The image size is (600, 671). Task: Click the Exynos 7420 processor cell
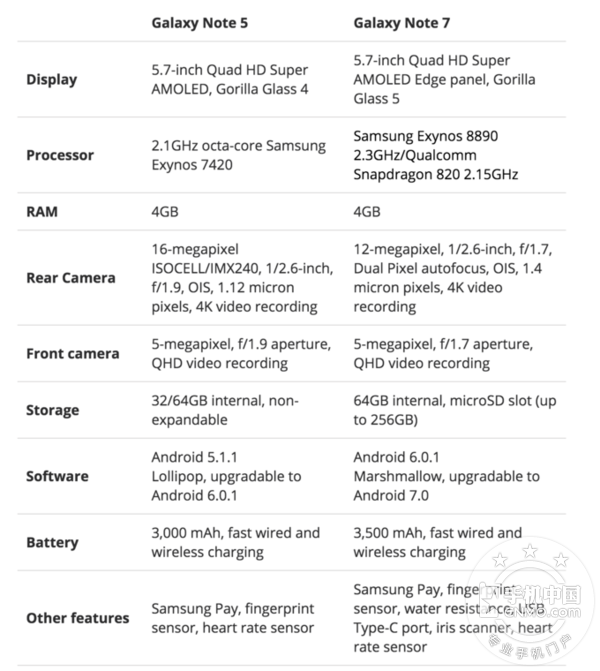[238, 155]
